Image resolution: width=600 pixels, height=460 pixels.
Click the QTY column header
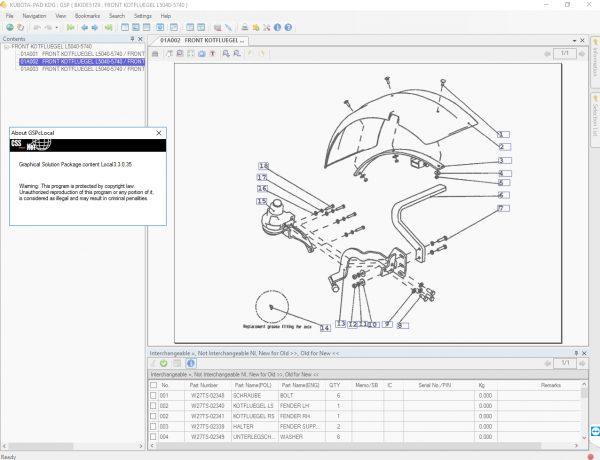coord(334,385)
